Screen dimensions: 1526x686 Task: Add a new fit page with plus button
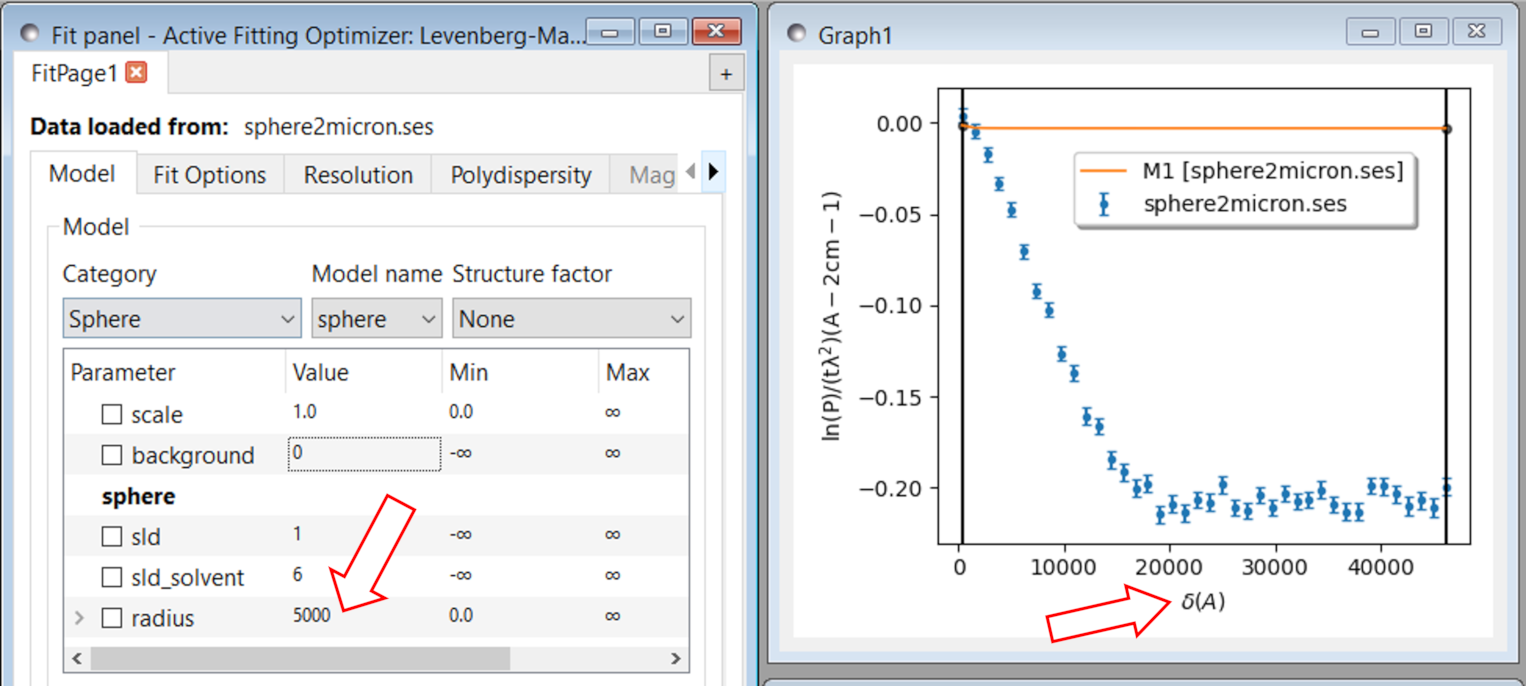(726, 74)
